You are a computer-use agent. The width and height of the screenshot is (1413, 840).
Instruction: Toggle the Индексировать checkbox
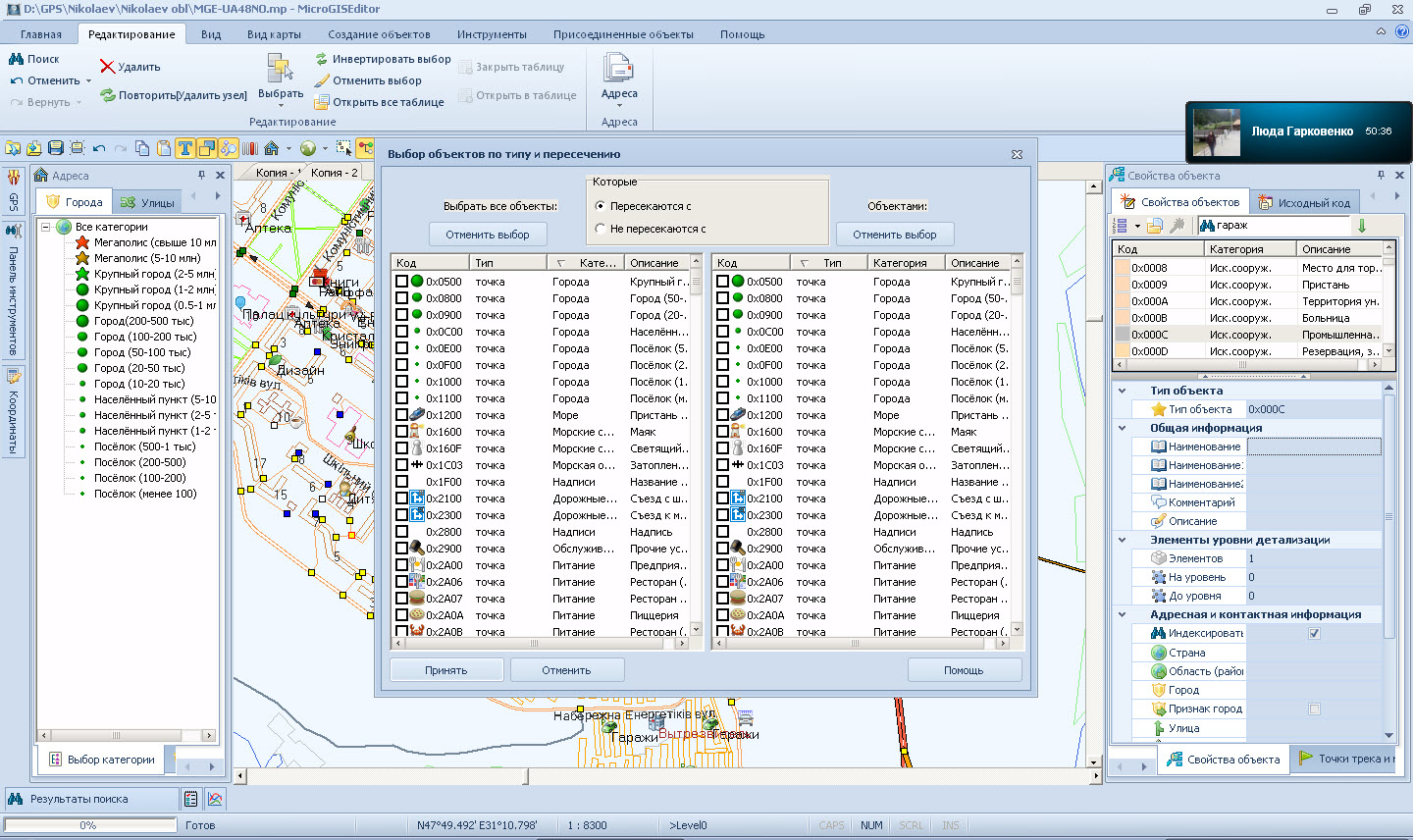pos(1314,633)
